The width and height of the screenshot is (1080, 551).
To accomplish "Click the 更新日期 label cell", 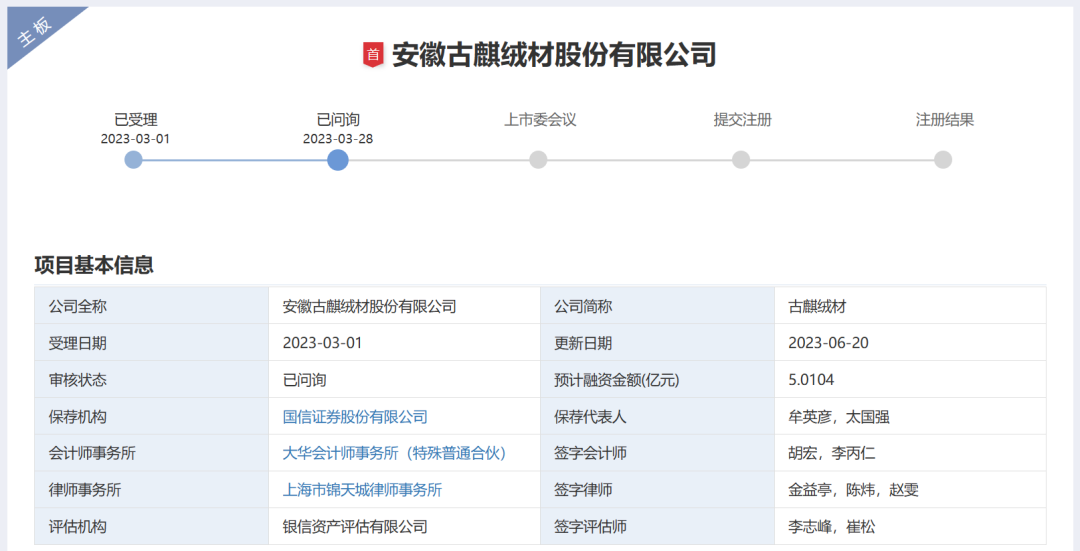I will coord(658,343).
